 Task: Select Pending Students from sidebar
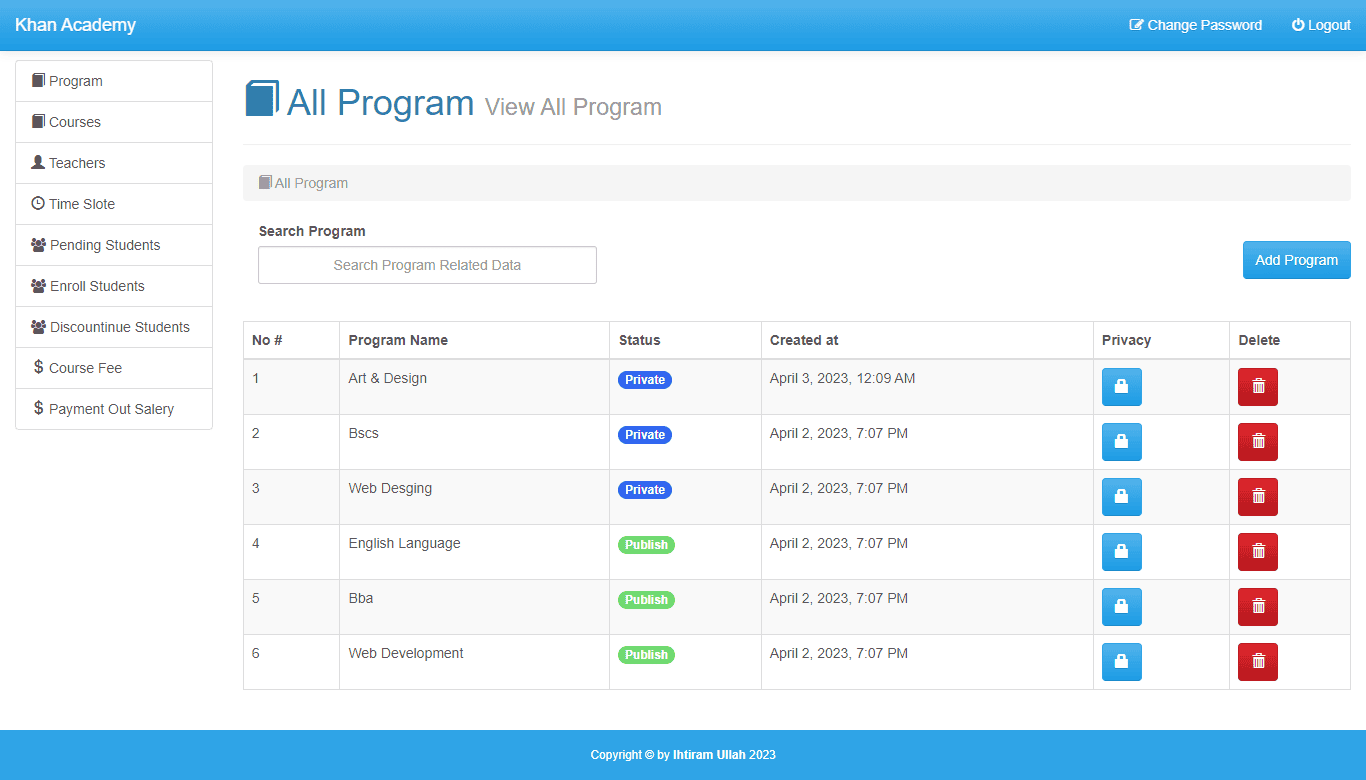(x=105, y=245)
